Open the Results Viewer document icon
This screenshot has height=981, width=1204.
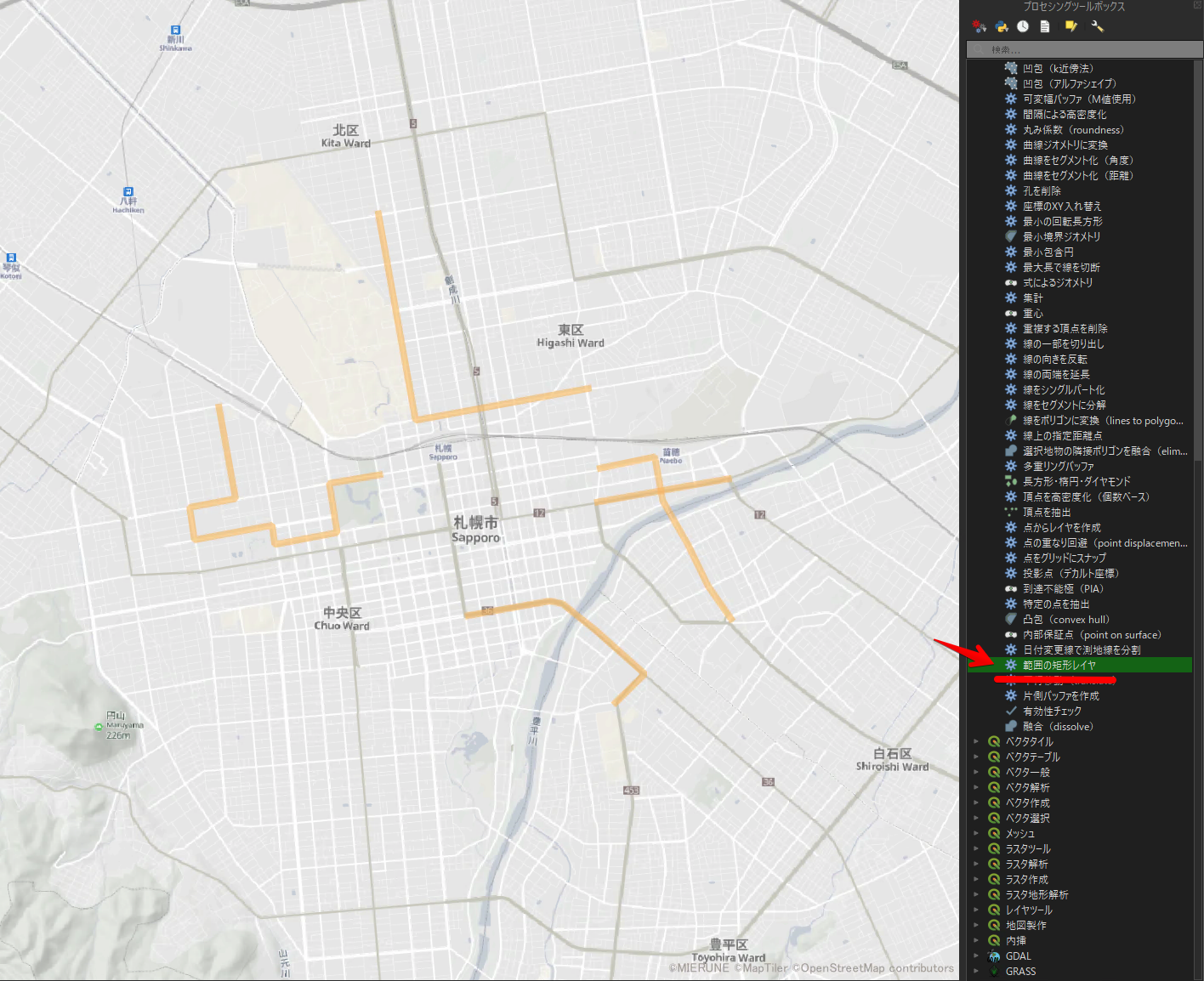click(x=1044, y=26)
